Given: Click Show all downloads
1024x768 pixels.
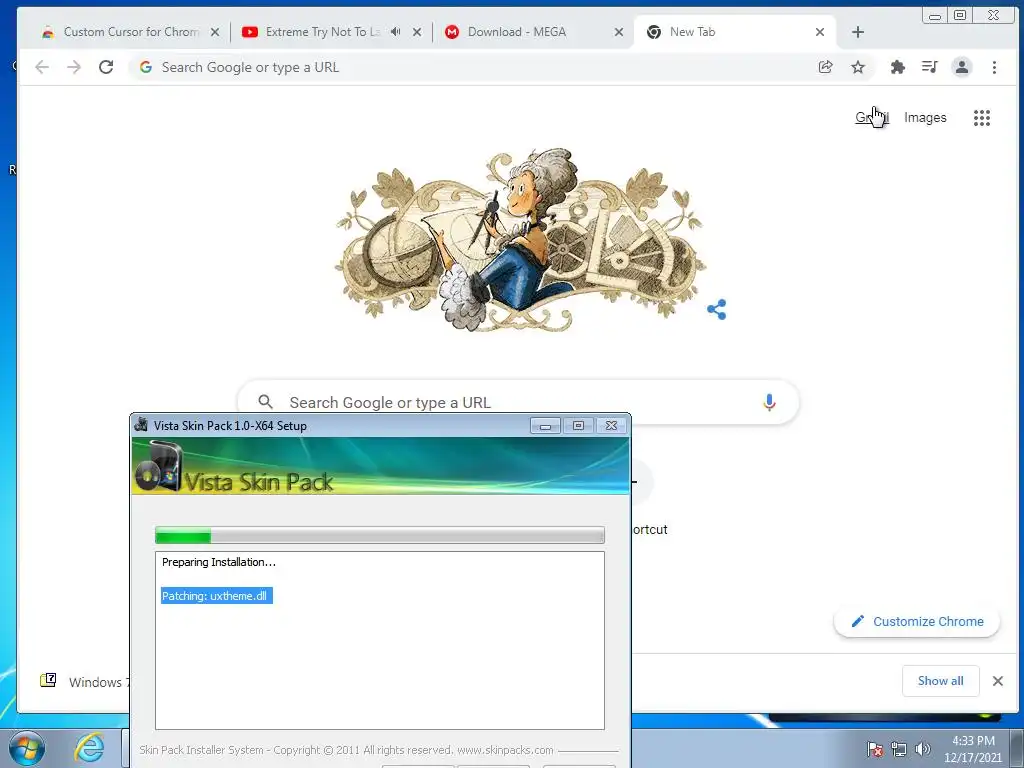Looking at the screenshot, I should 940,680.
